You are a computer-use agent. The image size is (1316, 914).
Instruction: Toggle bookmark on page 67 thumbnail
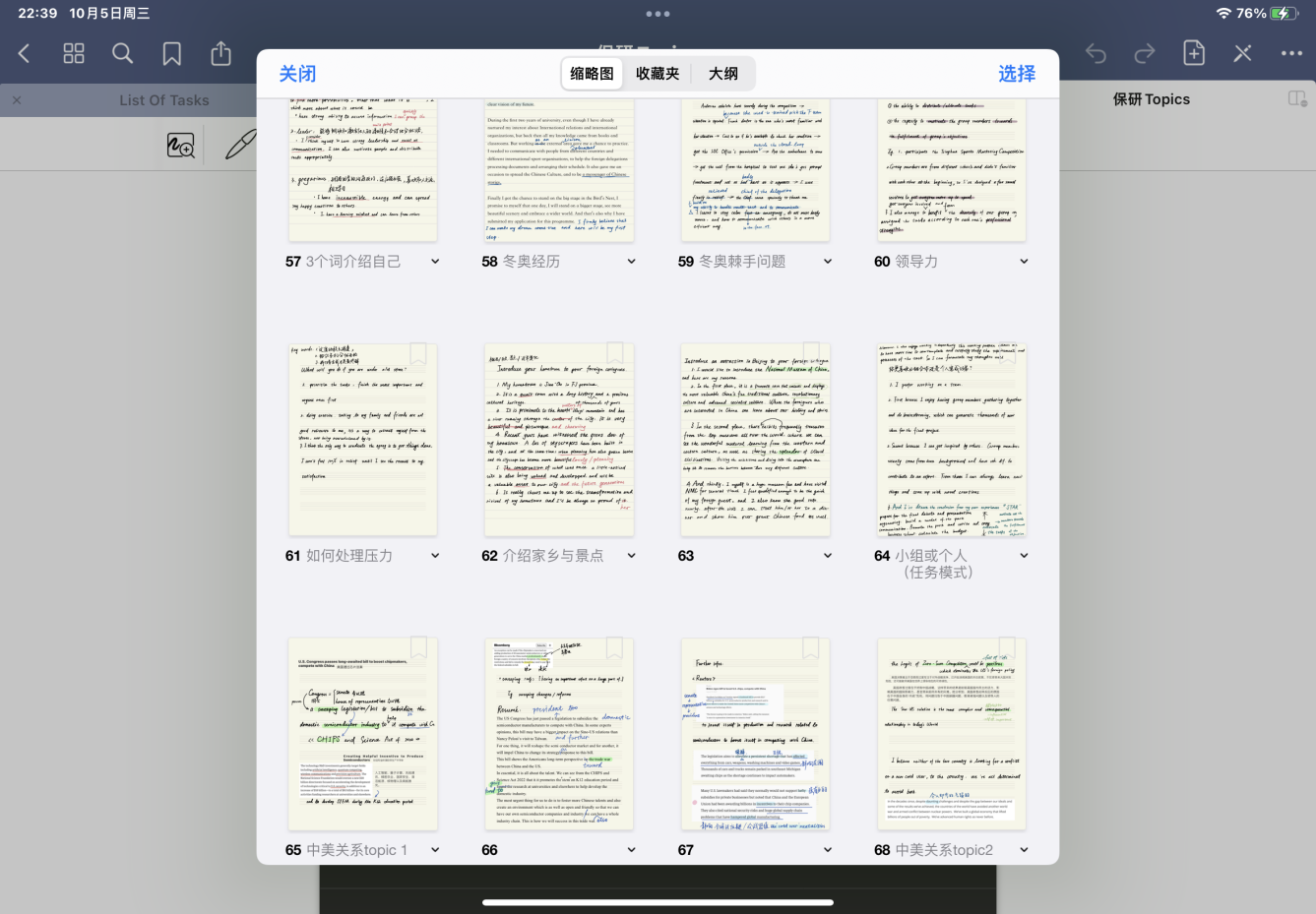pos(811,648)
